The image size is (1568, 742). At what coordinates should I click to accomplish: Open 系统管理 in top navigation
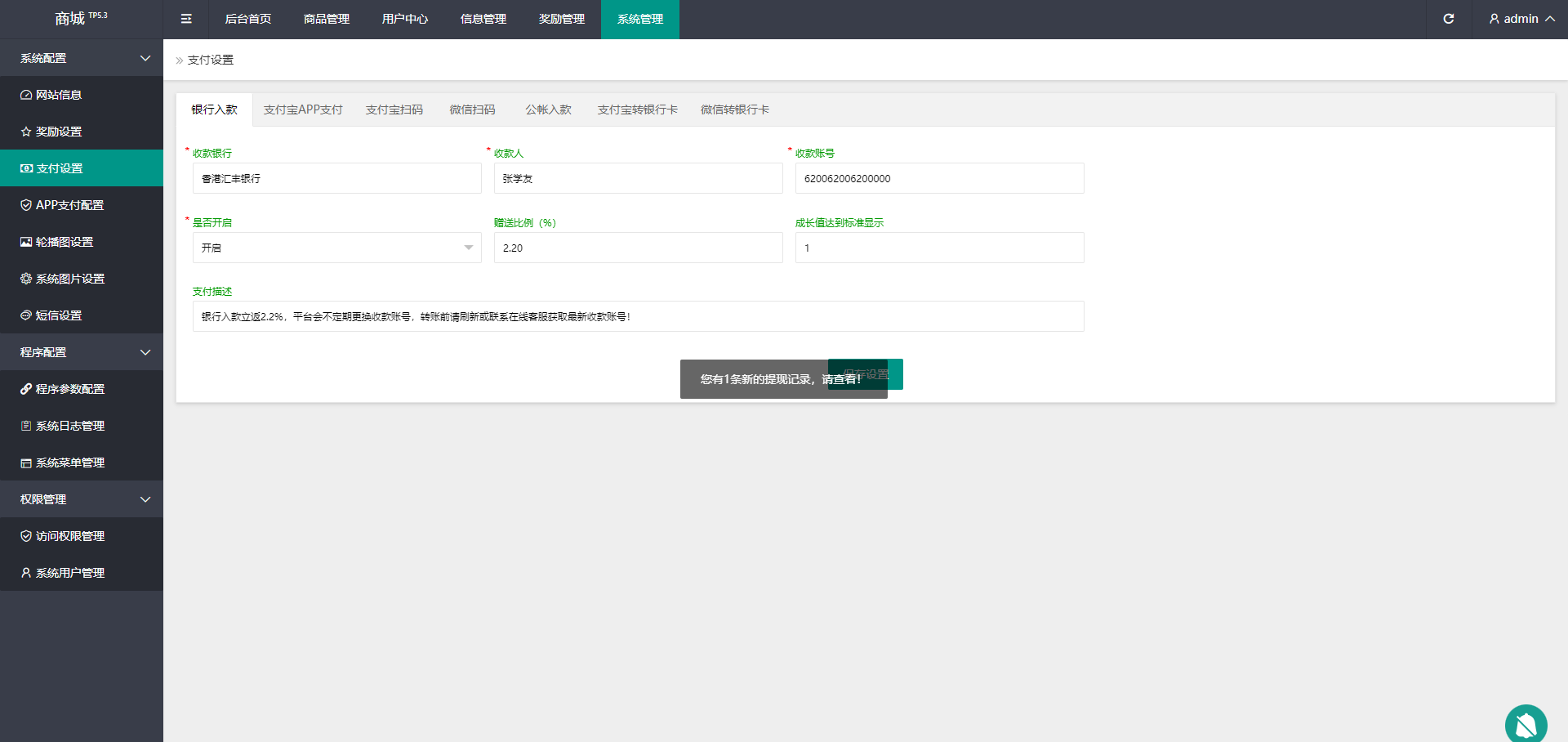(x=640, y=19)
